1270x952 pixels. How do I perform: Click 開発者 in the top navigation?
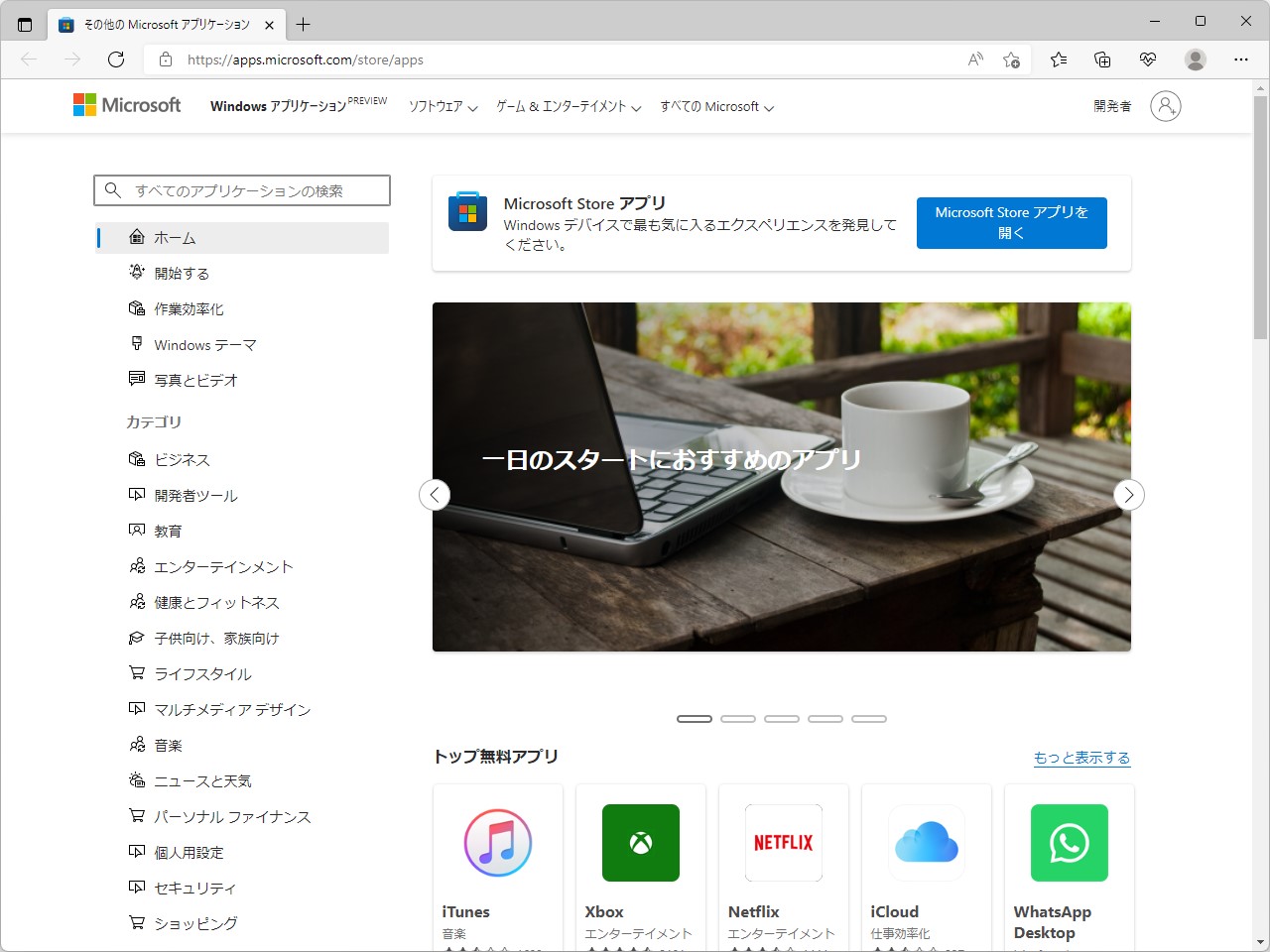coord(1111,106)
